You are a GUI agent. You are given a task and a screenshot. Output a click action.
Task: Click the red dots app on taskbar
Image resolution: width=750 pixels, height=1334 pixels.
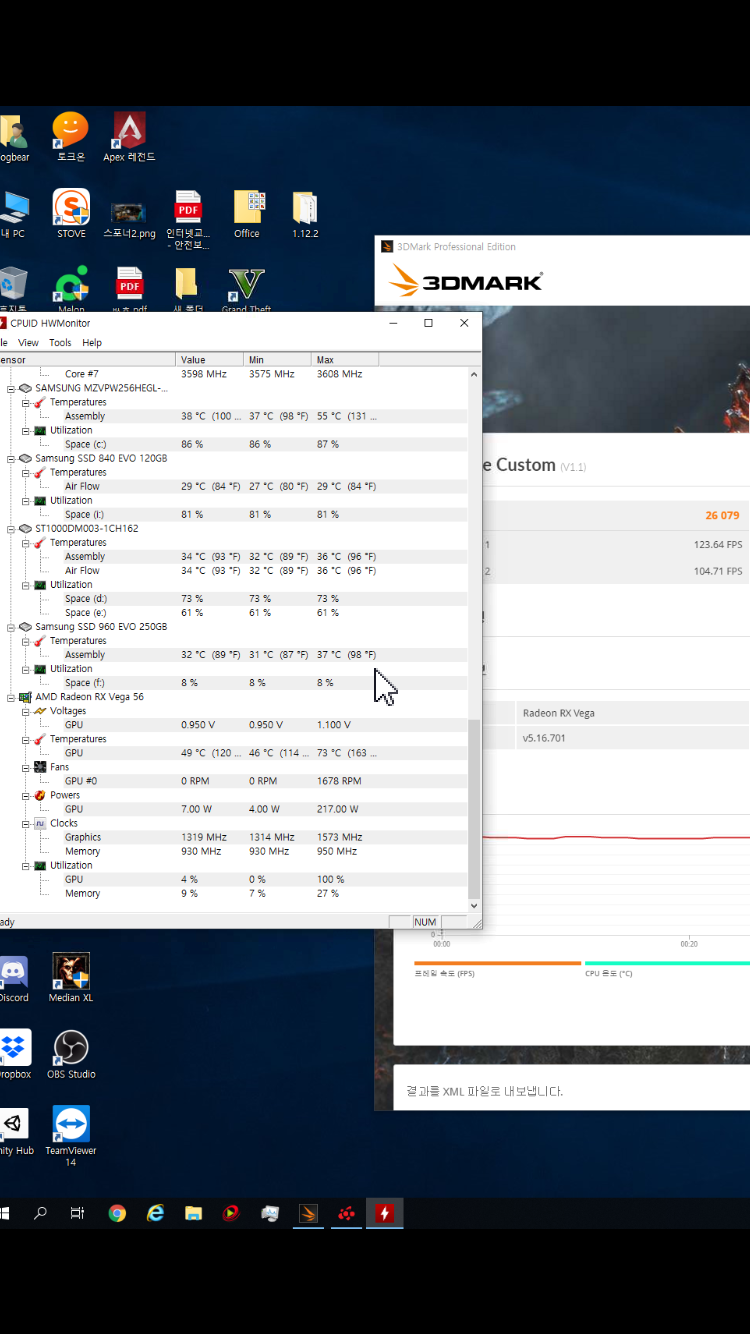click(x=346, y=1213)
